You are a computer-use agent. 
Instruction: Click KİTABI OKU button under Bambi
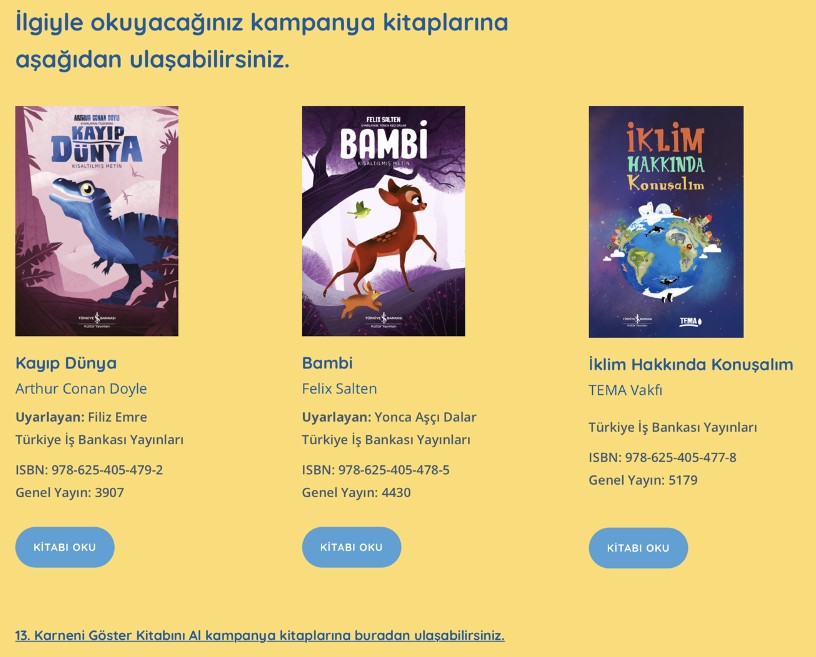click(351, 547)
